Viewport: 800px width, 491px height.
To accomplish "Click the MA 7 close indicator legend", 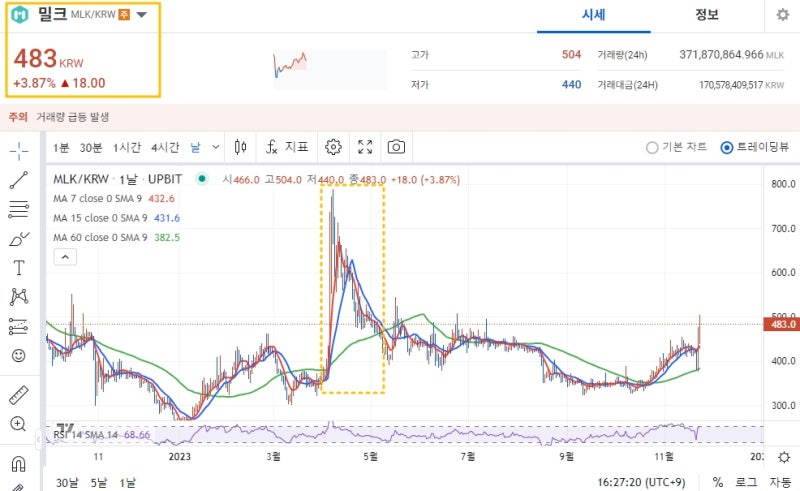I will pyautogui.click(x=114, y=199).
